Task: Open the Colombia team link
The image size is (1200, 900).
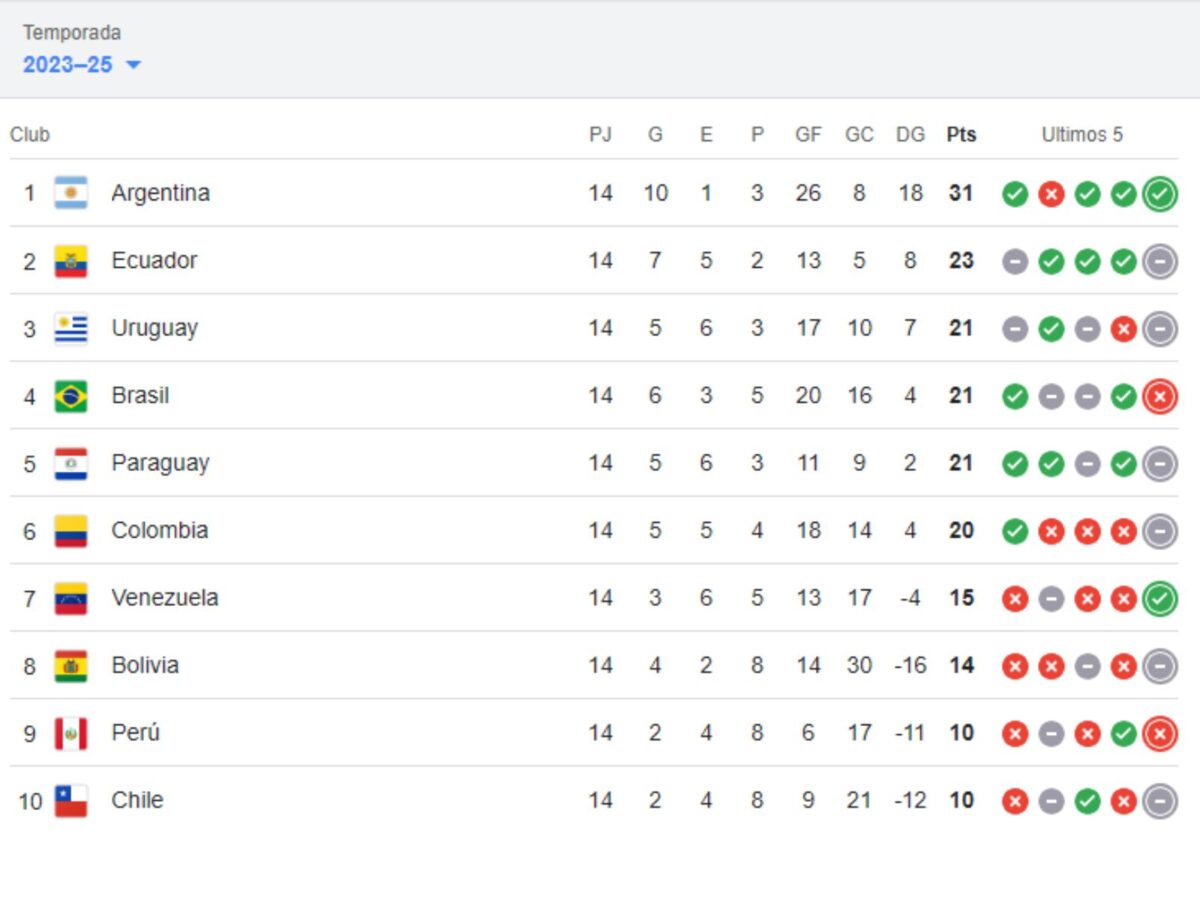Action: pos(160,530)
